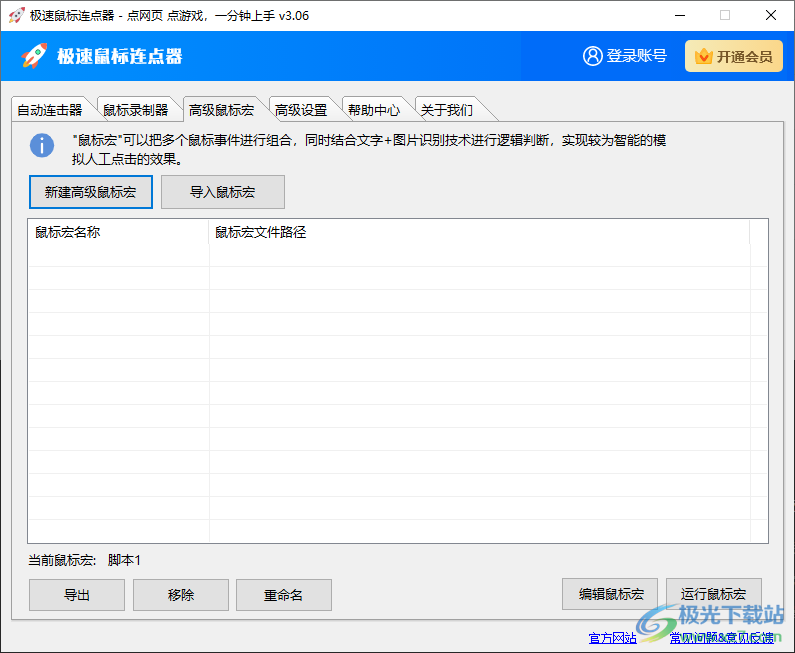Open the 高级设置 tab

pyautogui.click(x=301, y=110)
